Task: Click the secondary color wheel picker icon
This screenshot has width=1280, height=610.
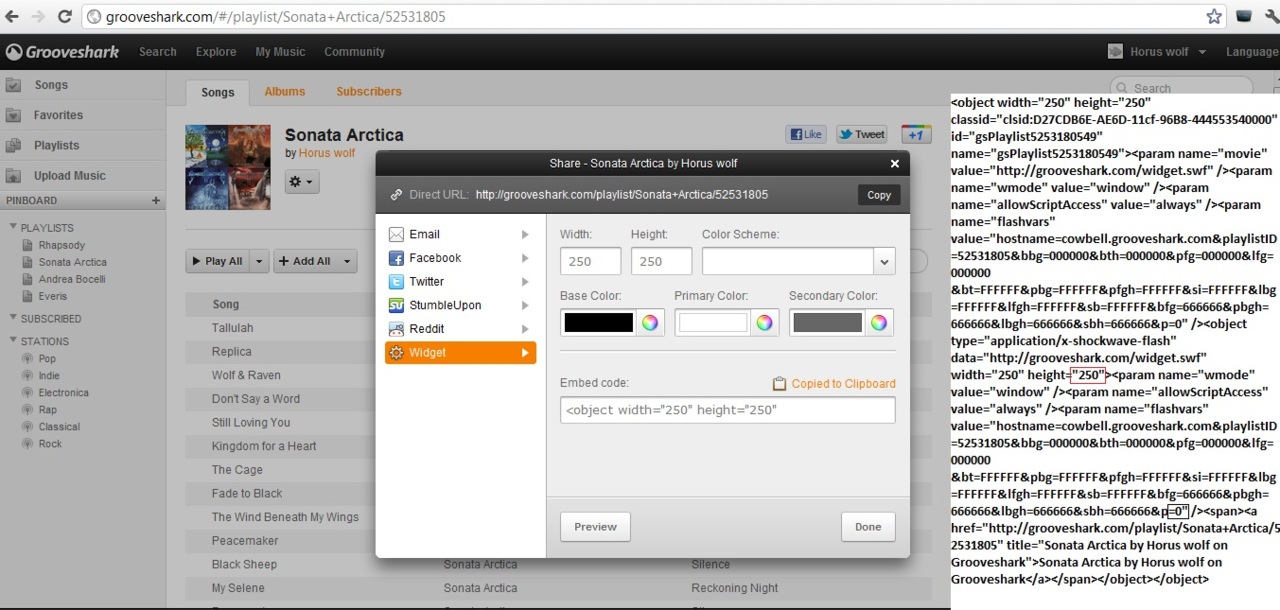Action: tap(878, 322)
